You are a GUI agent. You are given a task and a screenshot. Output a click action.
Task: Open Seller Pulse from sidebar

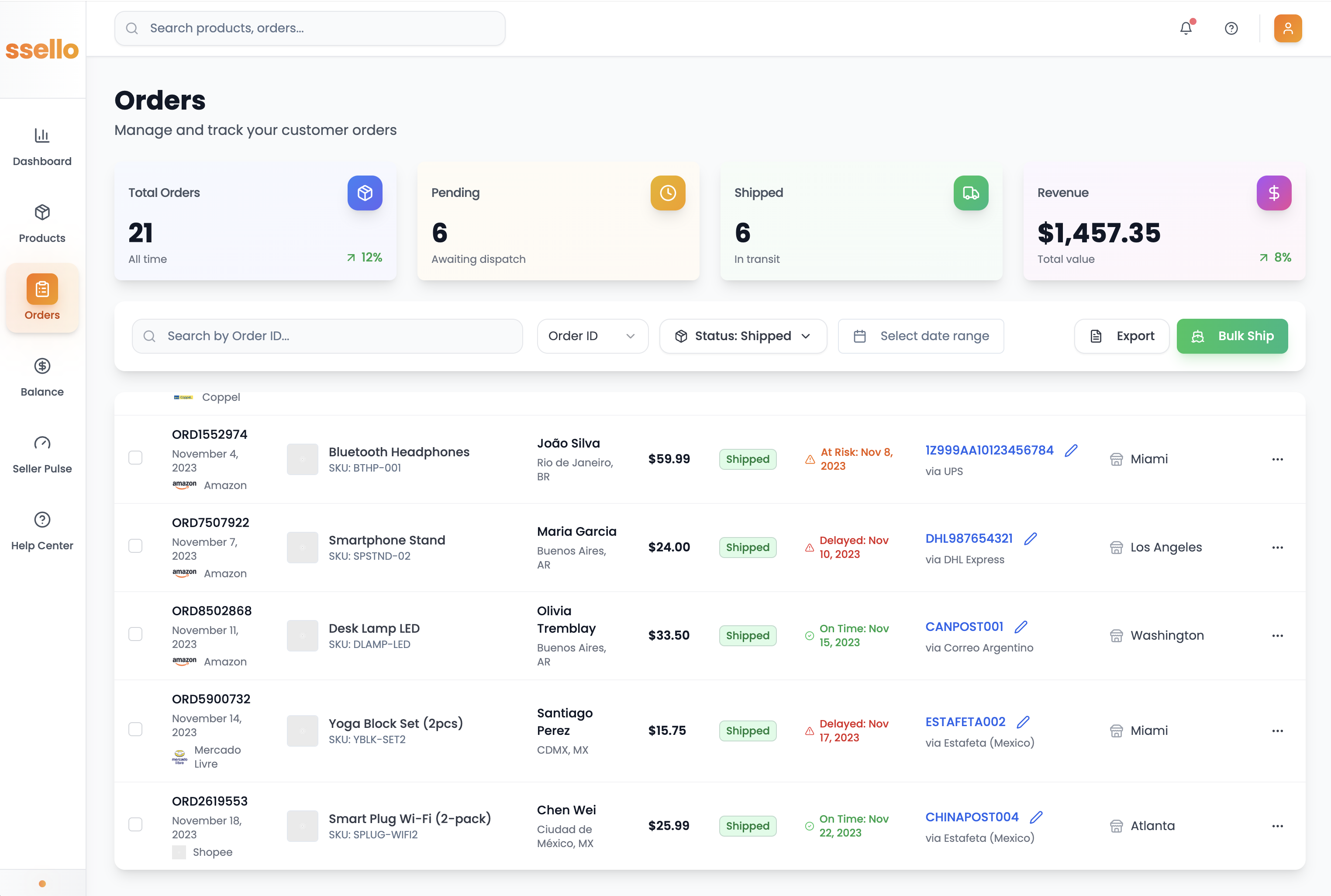[x=42, y=454]
